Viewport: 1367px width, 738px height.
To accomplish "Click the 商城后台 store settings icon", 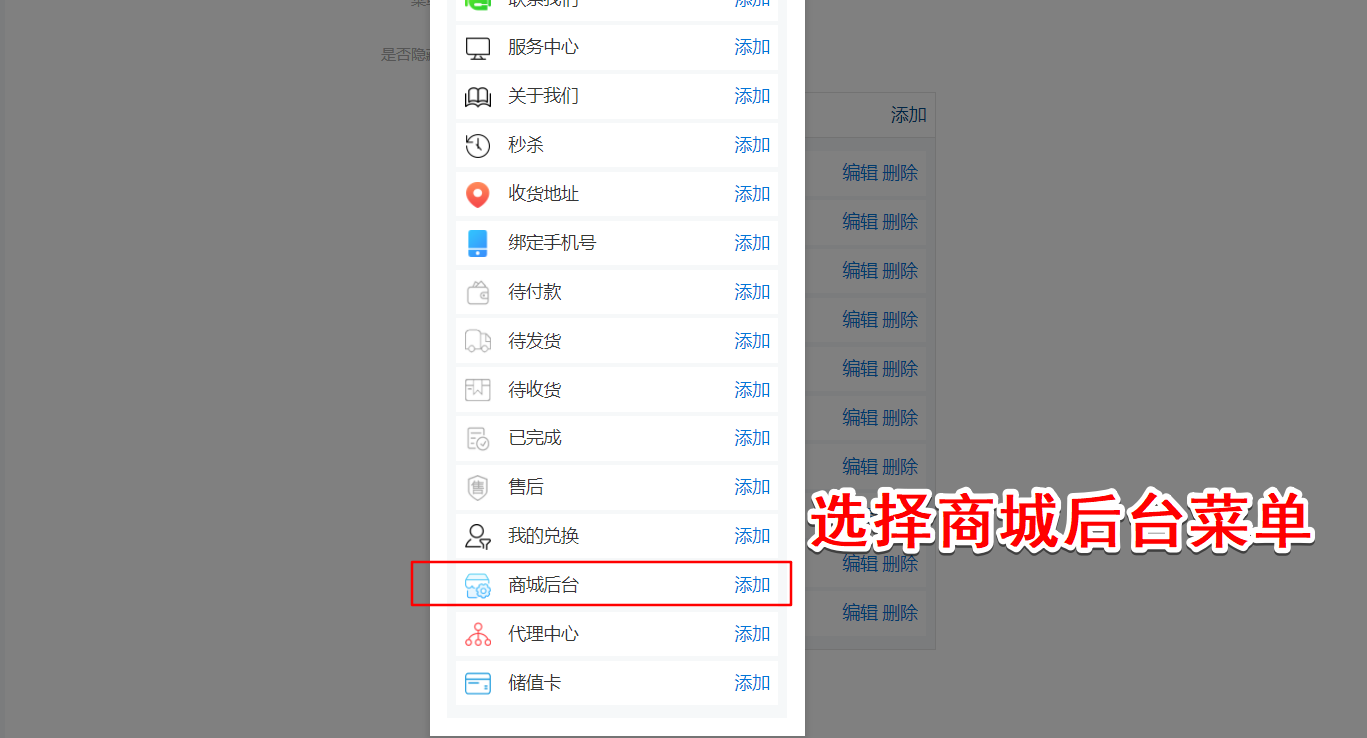I will 478,585.
